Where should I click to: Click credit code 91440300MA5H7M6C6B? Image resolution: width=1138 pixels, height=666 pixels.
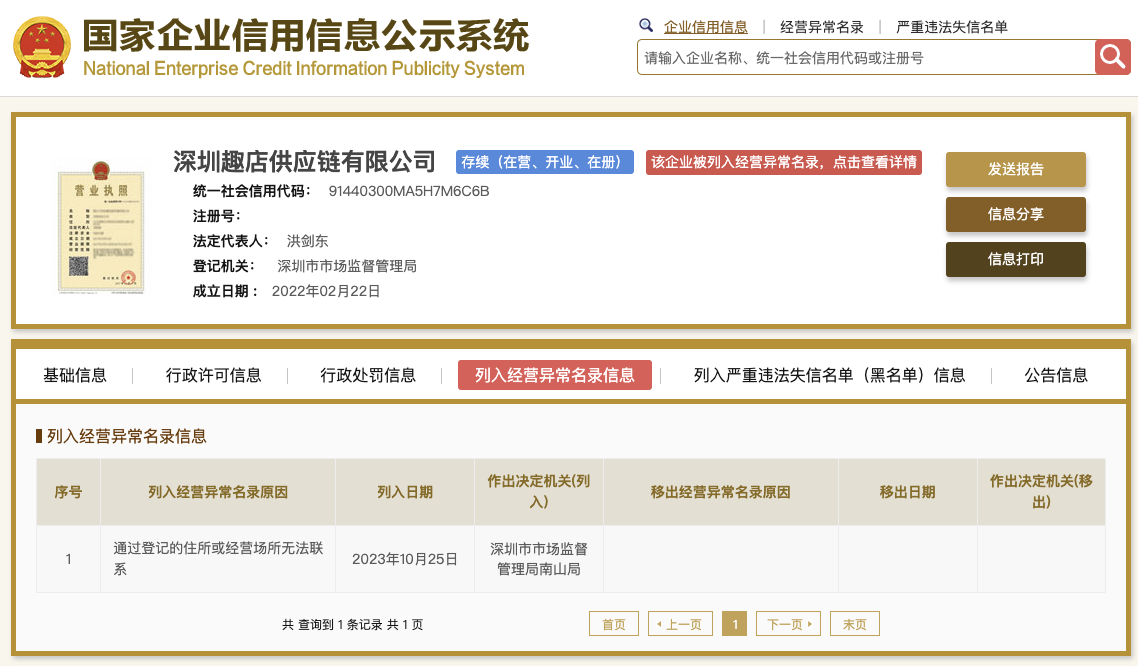(x=409, y=191)
